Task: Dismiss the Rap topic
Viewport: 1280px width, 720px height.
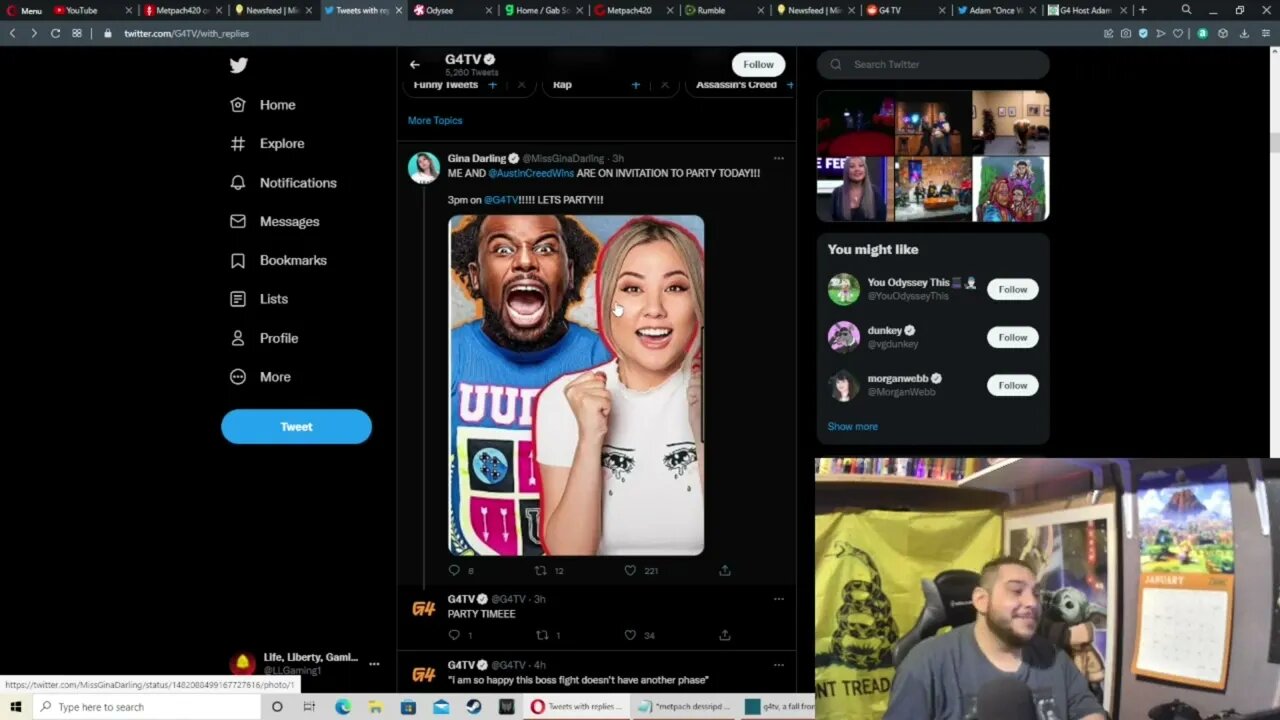Action: pyautogui.click(x=664, y=86)
